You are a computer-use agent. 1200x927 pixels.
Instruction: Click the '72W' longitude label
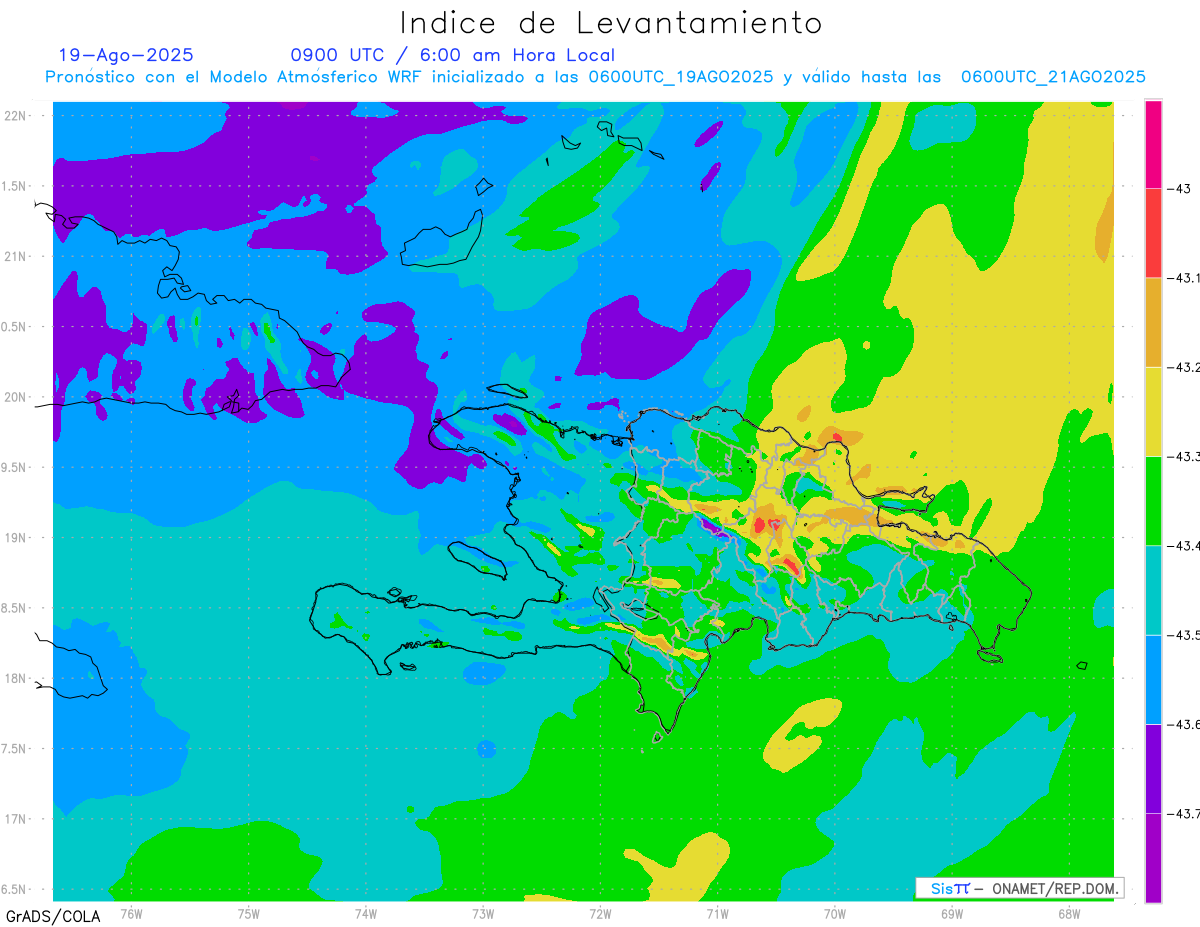click(600, 913)
